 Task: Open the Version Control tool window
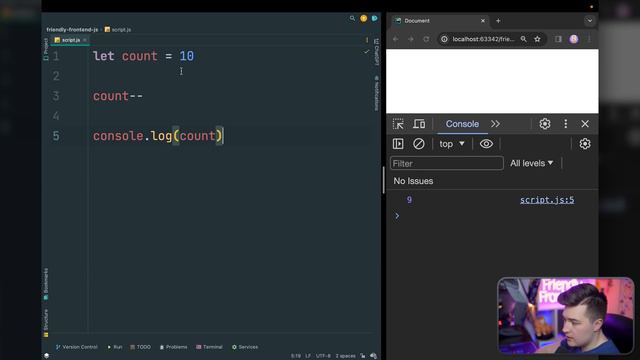77,347
